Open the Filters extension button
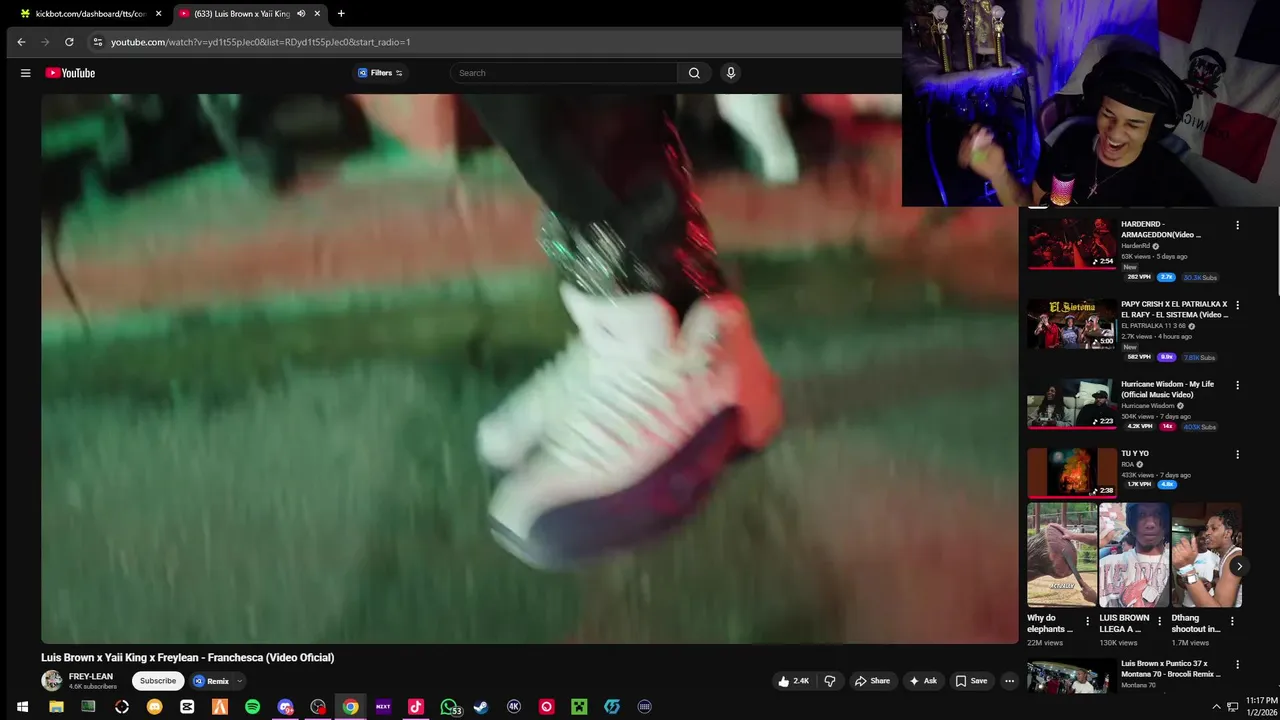The height and width of the screenshot is (720, 1280). tap(380, 73)
